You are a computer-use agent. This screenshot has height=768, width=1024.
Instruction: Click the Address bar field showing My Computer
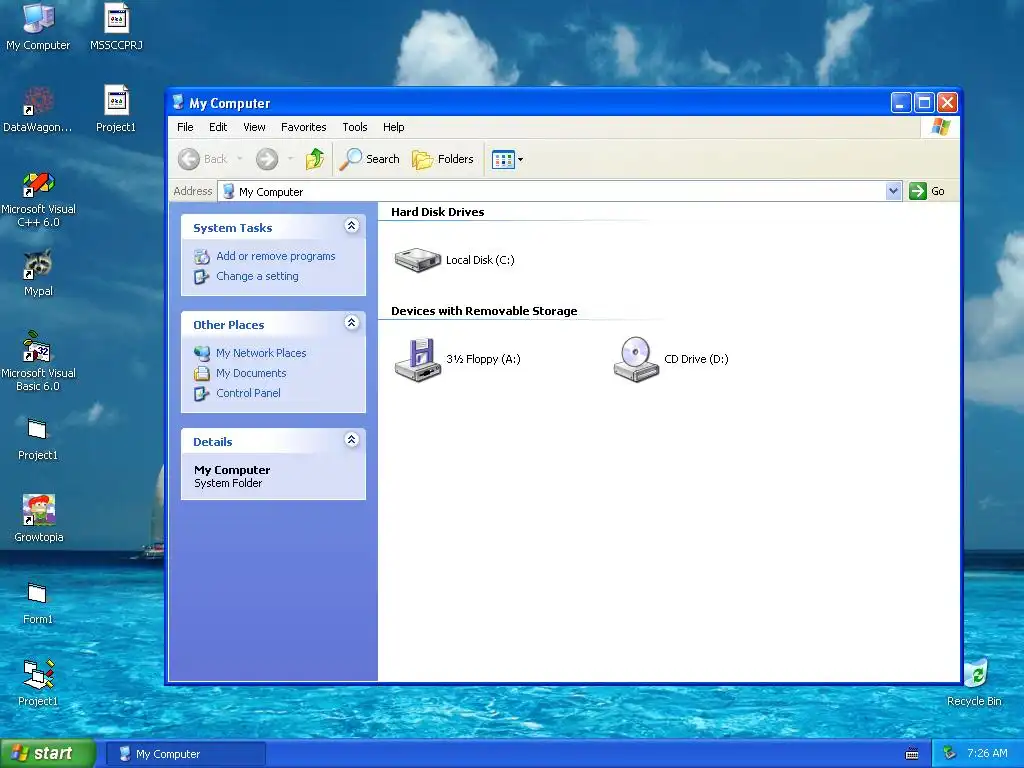(560, 191)
